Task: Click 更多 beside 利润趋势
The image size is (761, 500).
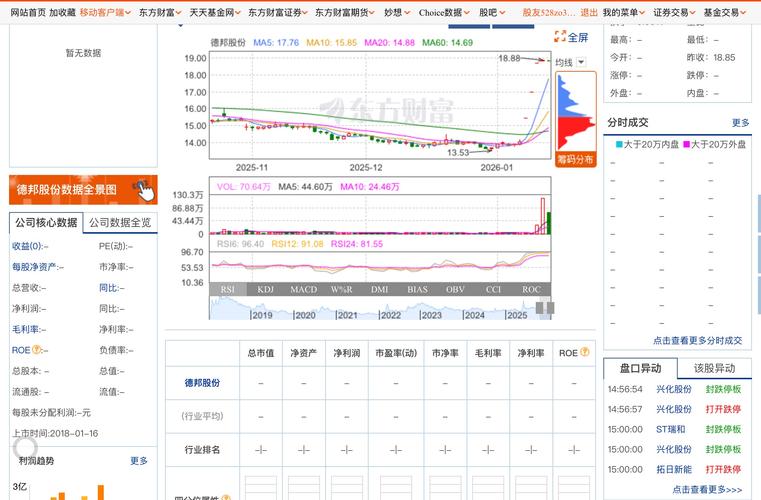Action: [x=139, y=461]
